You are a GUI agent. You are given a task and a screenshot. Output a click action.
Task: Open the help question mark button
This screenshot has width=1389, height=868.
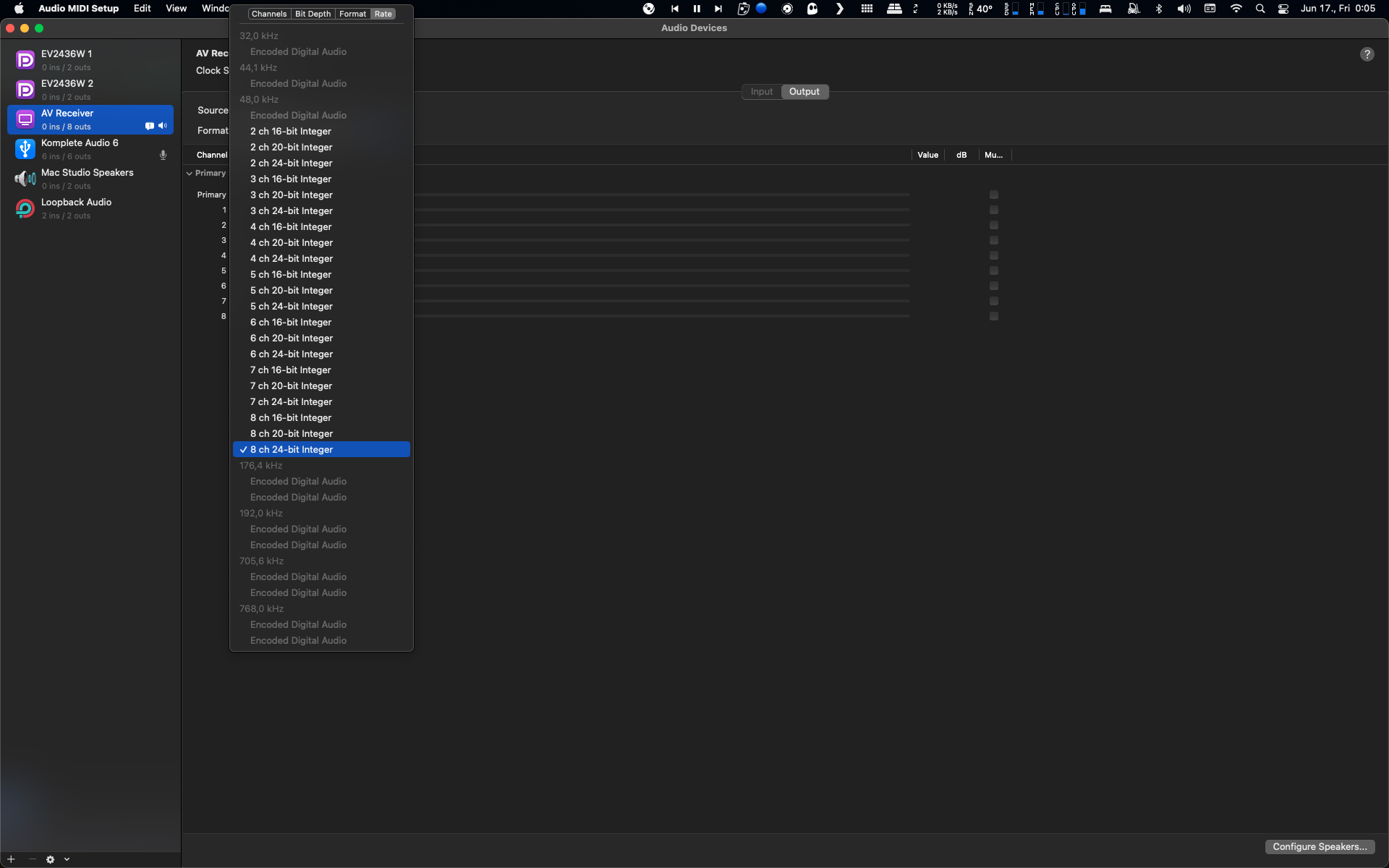(x=1367, y=54)
